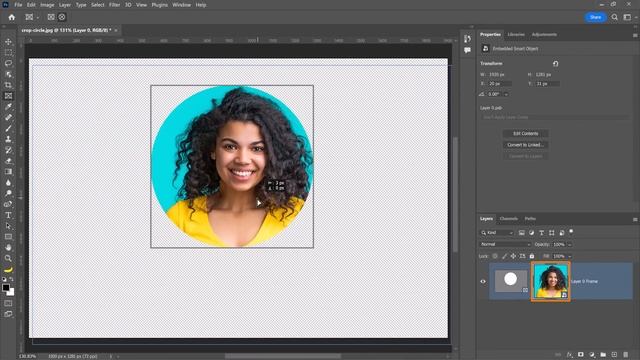This screenshot has height=360, width=640.
Task: Click the foreground color swatch
Action: pos(6,287)
